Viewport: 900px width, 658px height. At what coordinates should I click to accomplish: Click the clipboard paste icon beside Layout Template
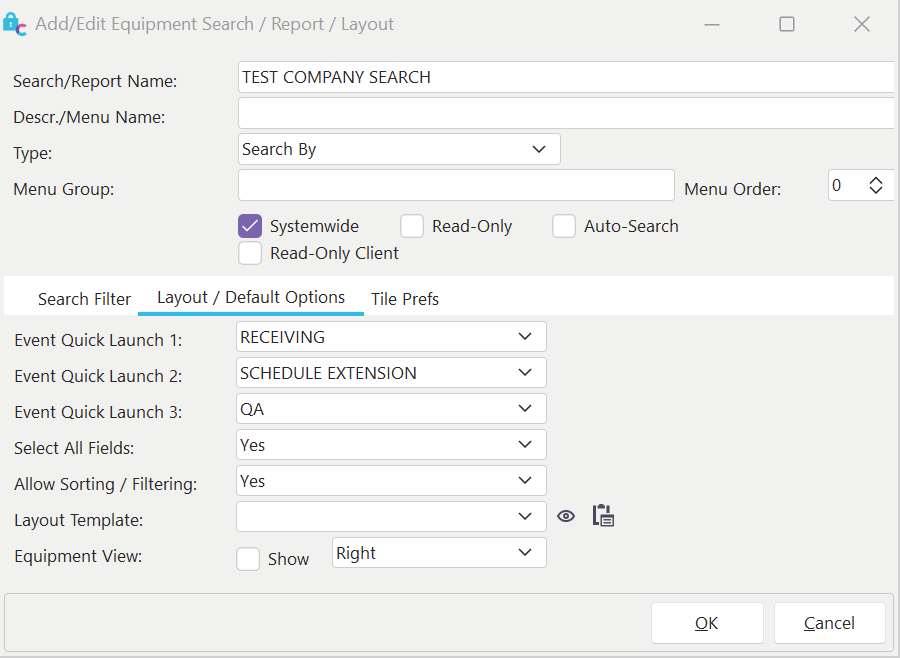pos(603,516)
